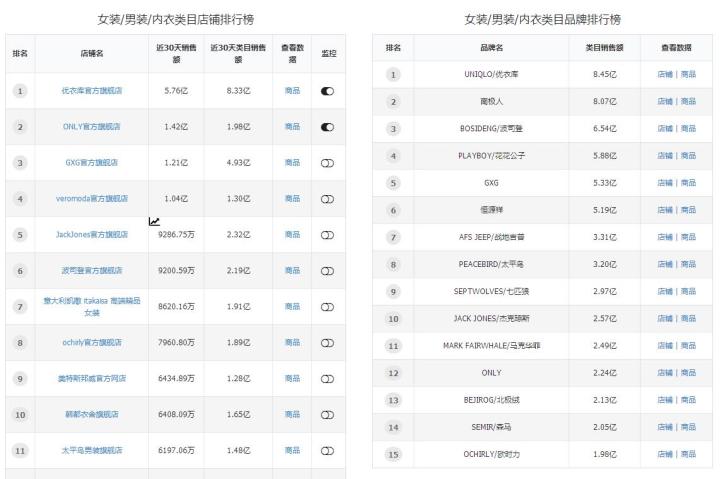Enable monitoring for 波司登官方旗舰店
The width and height of the screenshot is (720, 479).
point(327,271)
